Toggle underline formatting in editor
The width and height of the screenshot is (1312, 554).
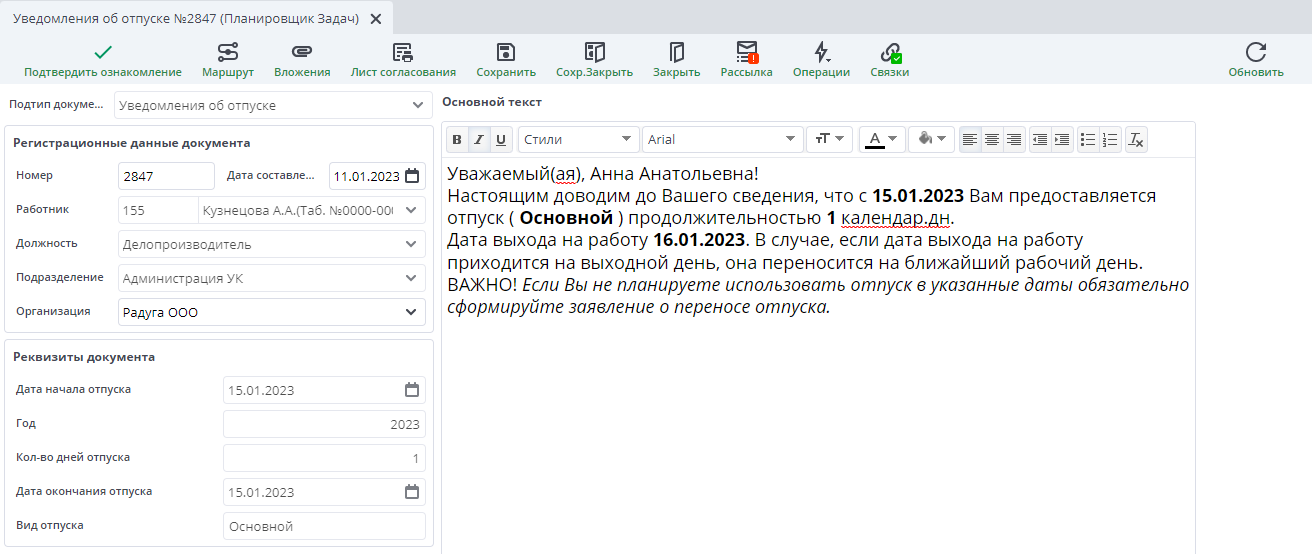pyautogui.click(x=501, y=140)
